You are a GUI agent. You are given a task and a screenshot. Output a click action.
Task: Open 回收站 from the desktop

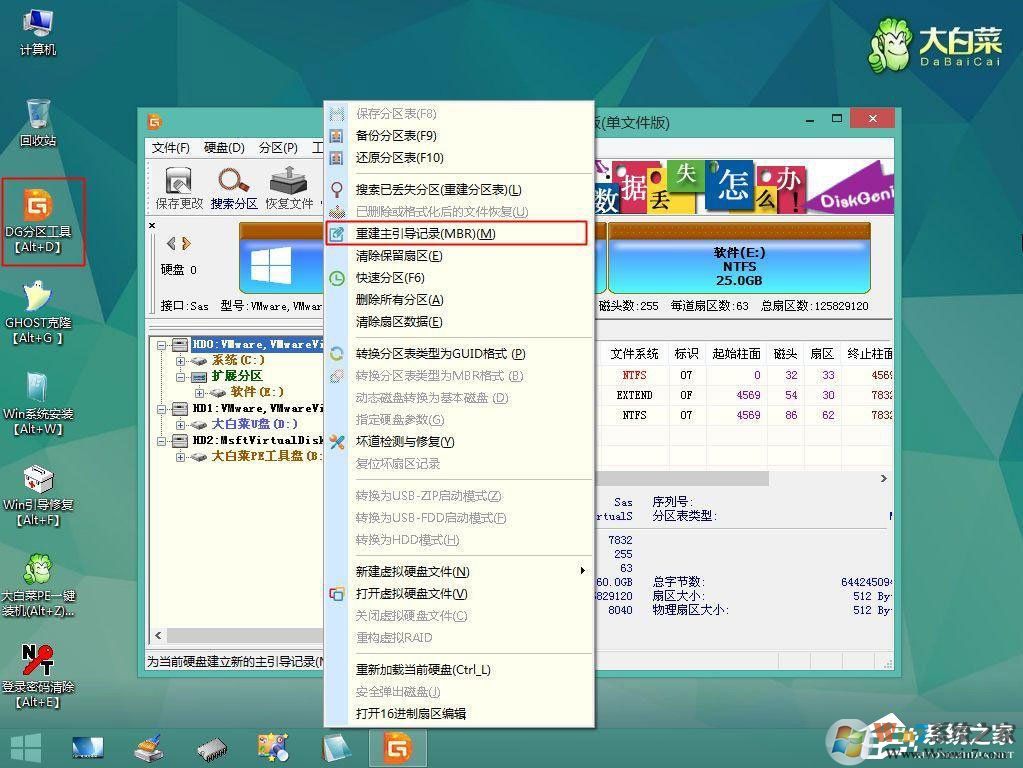click(38, 115)
